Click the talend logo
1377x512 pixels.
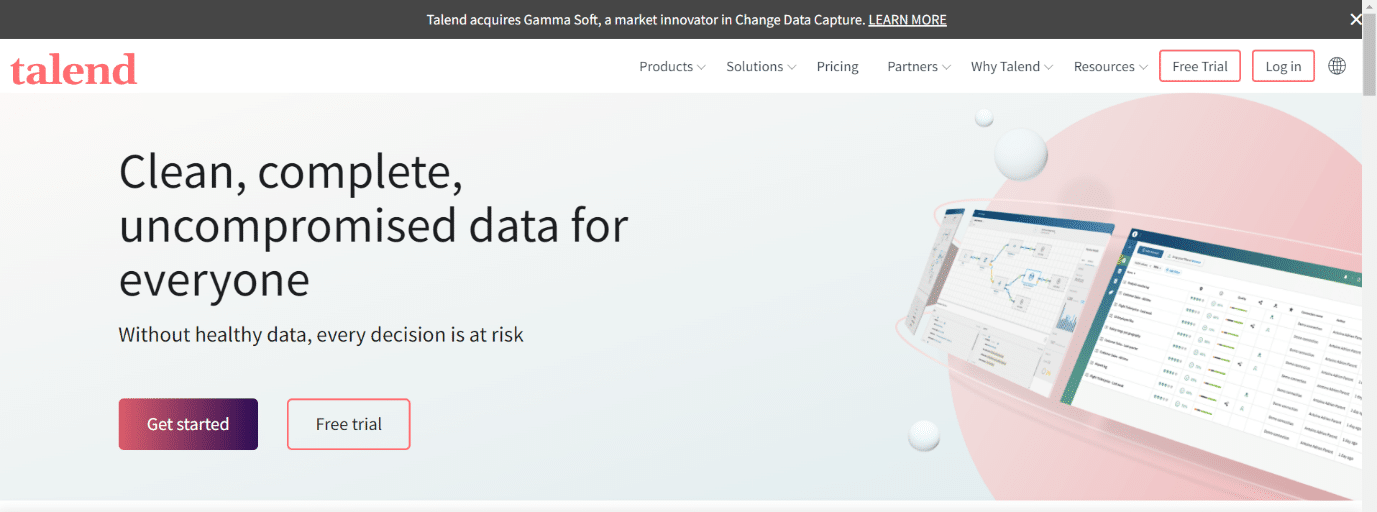pyautogui.click(x=73, y=68)
